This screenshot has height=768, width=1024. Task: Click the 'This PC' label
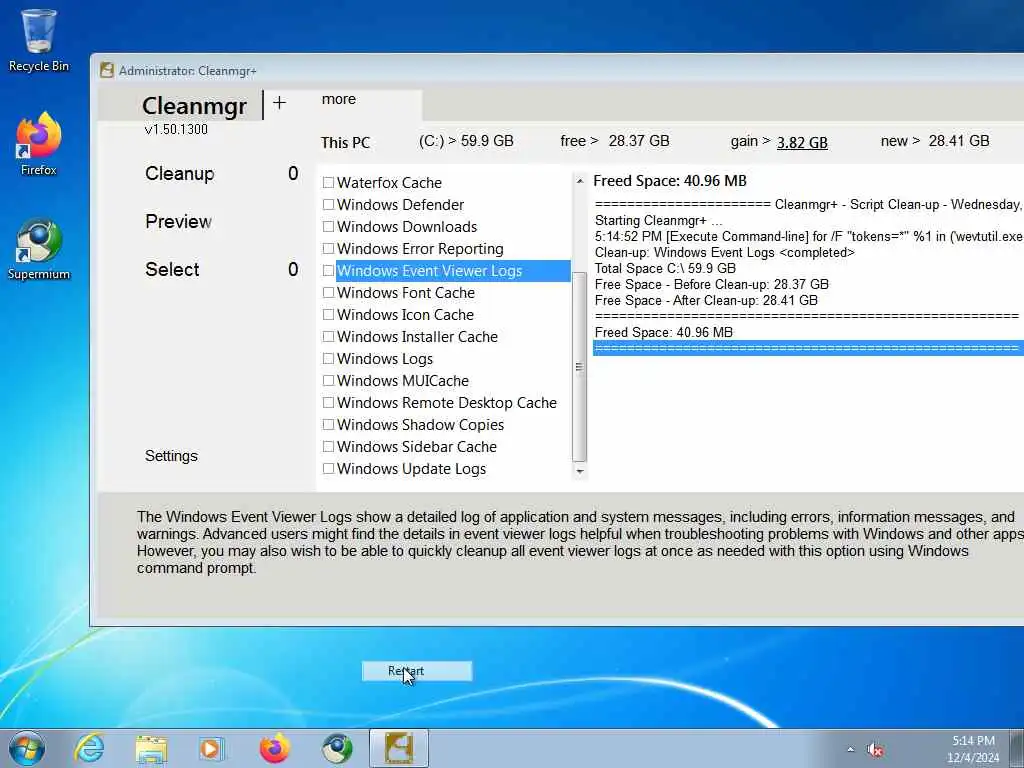coord(345,142)
